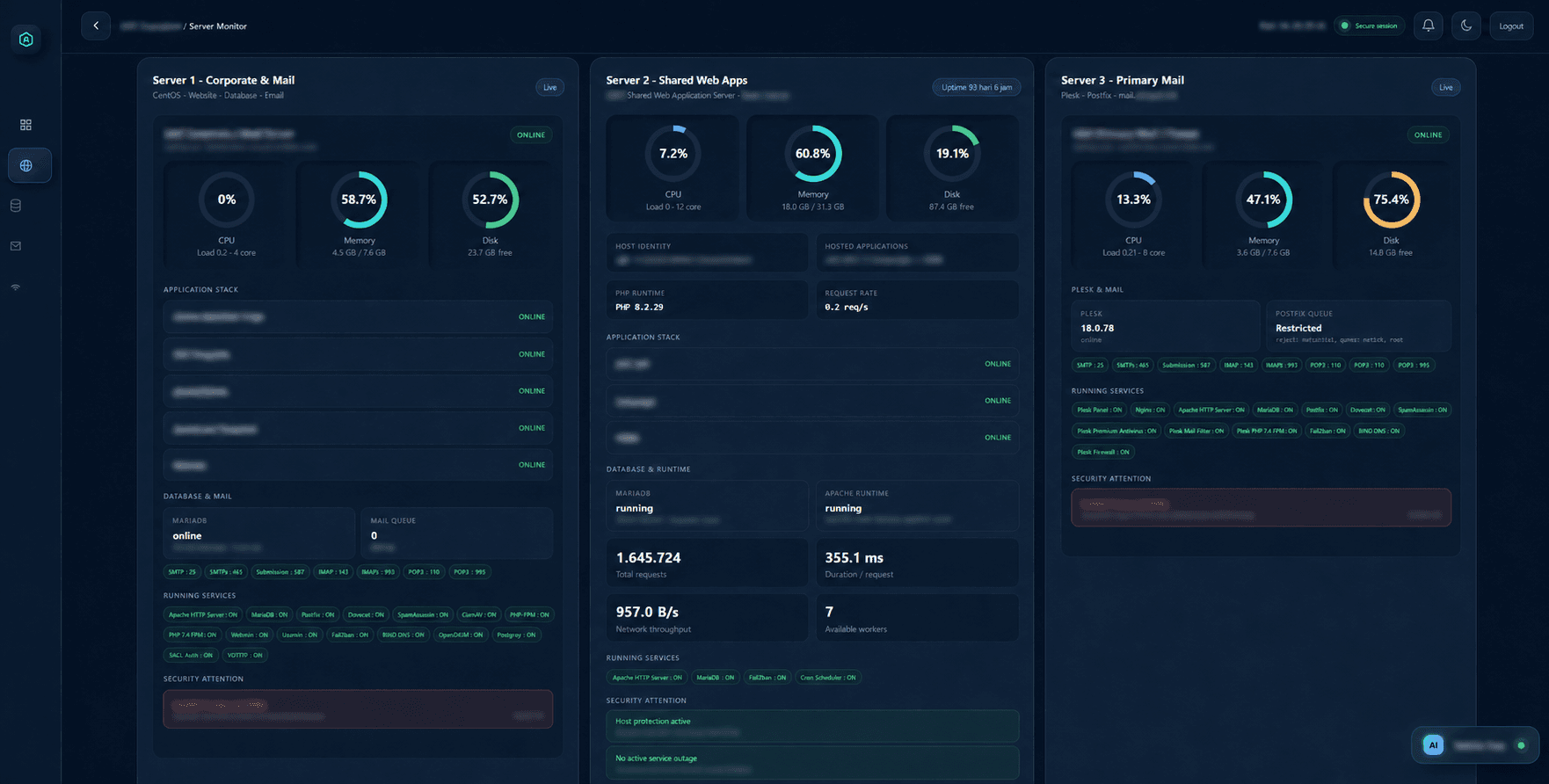Click the Plesk Firewall : ON chip
The height and width of the screenshot is (784, 1549).
pyautogui.click(x=1103, y=452)
